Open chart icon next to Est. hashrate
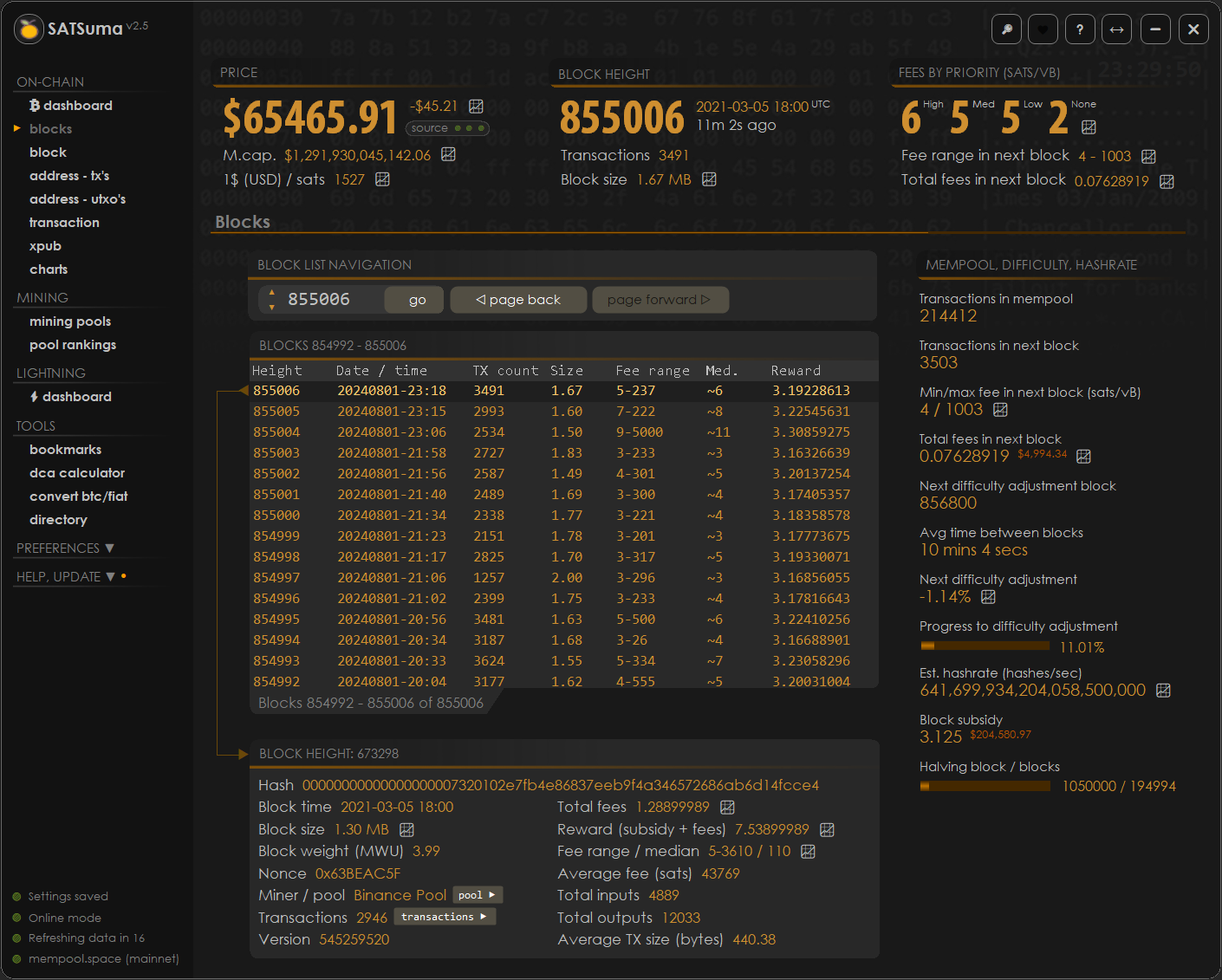 (x=1163, y=691)
